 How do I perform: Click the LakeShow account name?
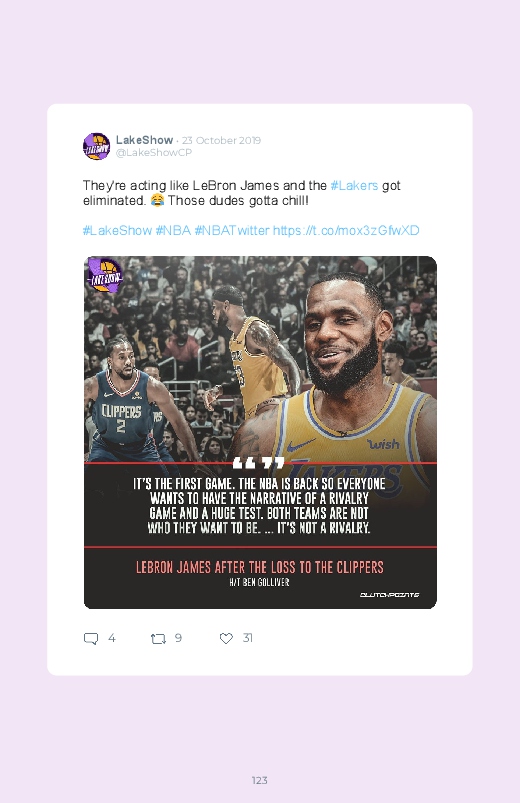click(144, 140)
